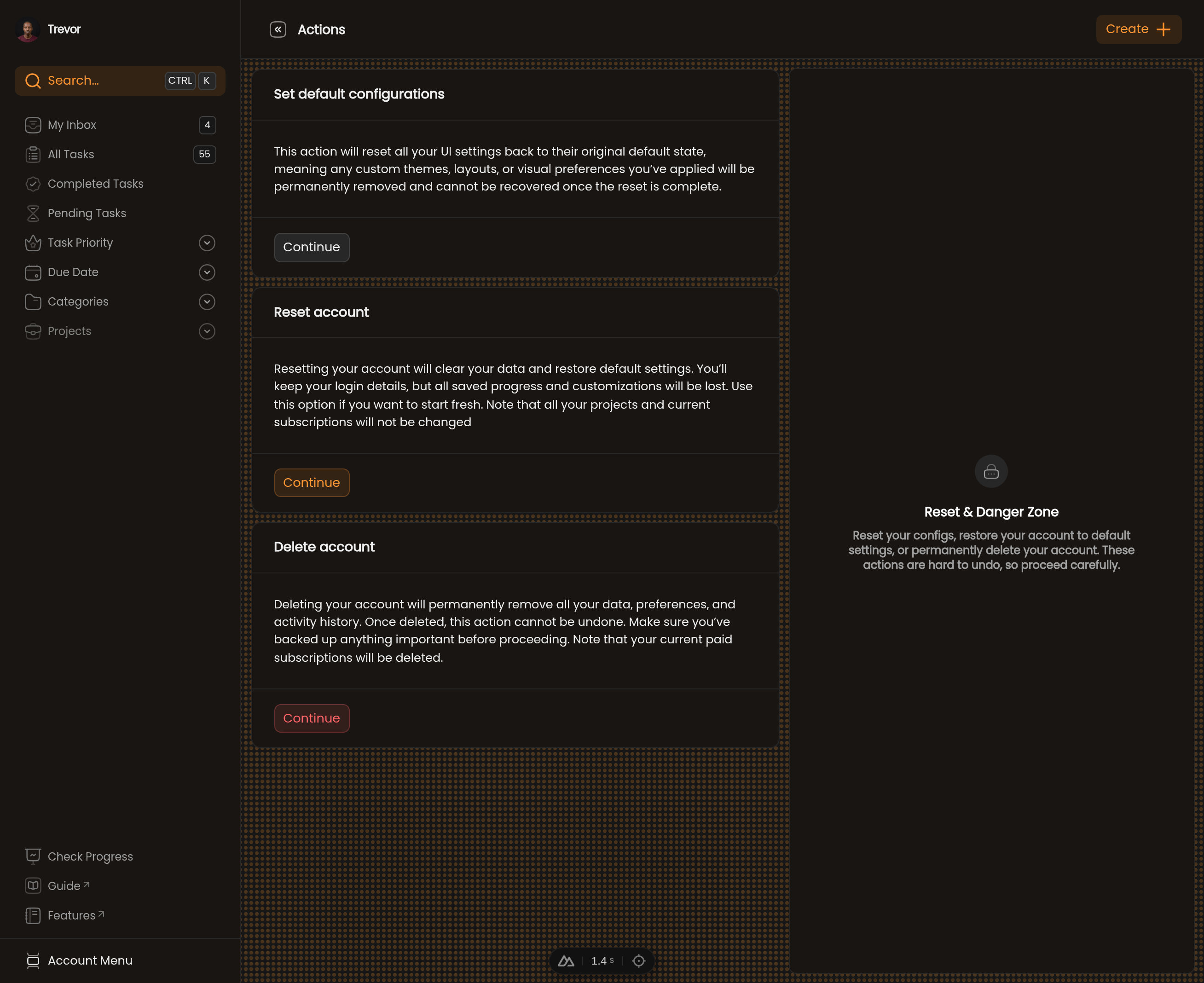Click the Actions page title

point(321,29)
